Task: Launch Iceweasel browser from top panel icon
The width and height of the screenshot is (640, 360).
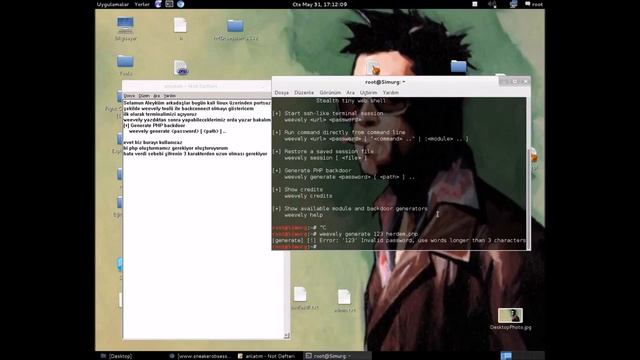Action: click(x=158, y=4)
